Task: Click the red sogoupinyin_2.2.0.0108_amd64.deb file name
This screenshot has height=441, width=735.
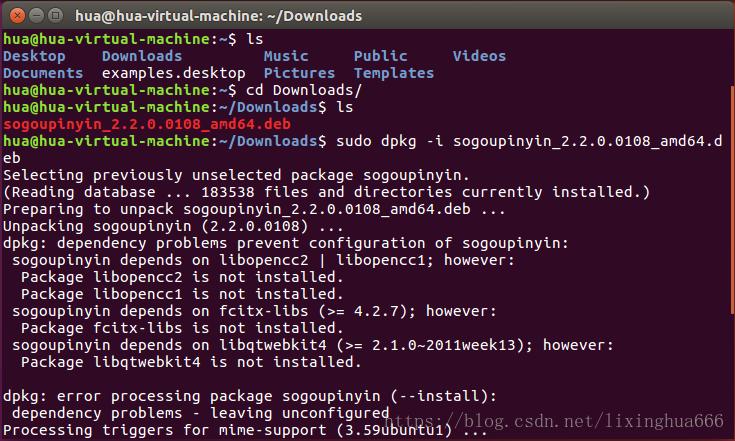Action: [147, 124]
